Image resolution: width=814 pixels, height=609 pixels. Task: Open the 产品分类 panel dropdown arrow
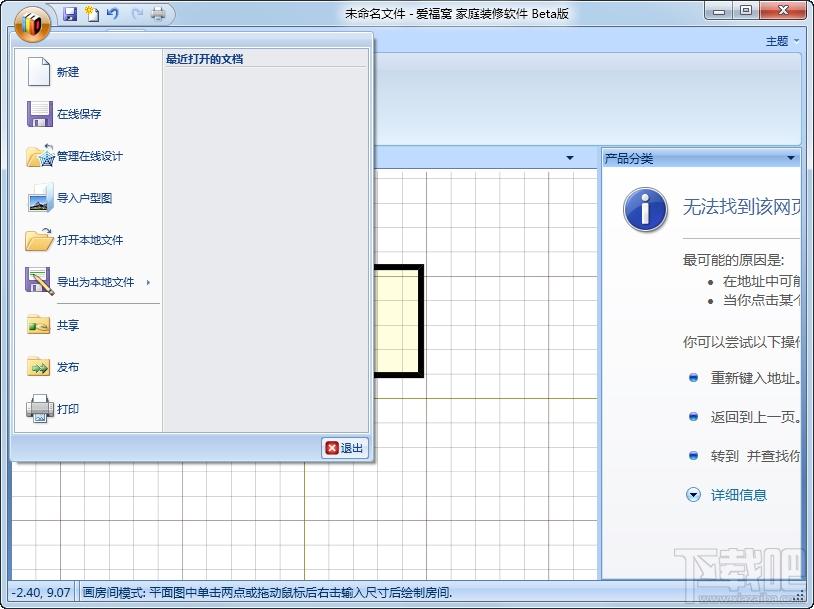791,158
